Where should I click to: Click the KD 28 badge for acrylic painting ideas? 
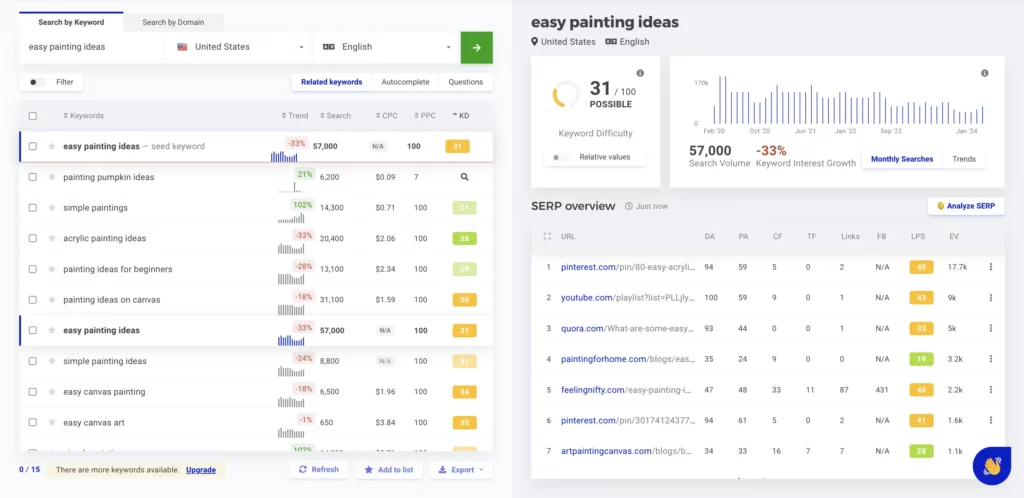(x=464, y=238)
